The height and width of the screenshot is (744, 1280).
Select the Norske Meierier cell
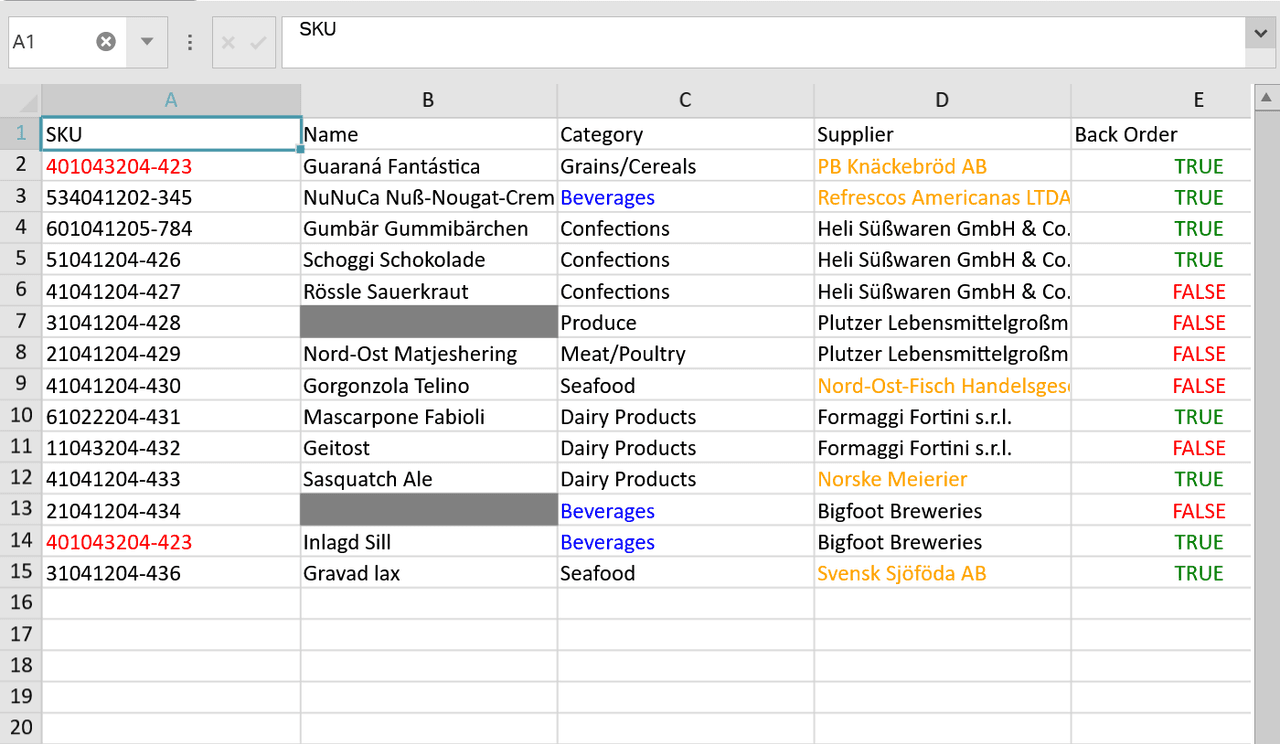pos(942,479)
